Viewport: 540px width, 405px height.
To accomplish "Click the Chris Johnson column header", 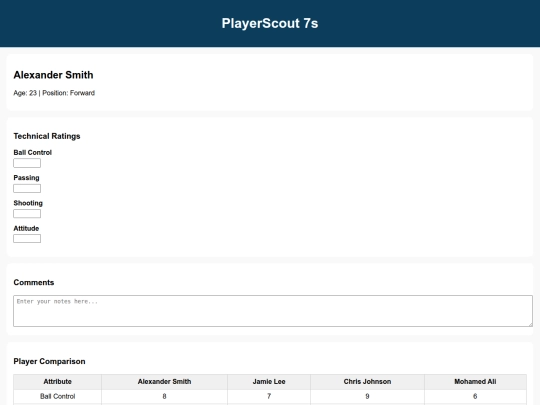I will tap(367, 382).
